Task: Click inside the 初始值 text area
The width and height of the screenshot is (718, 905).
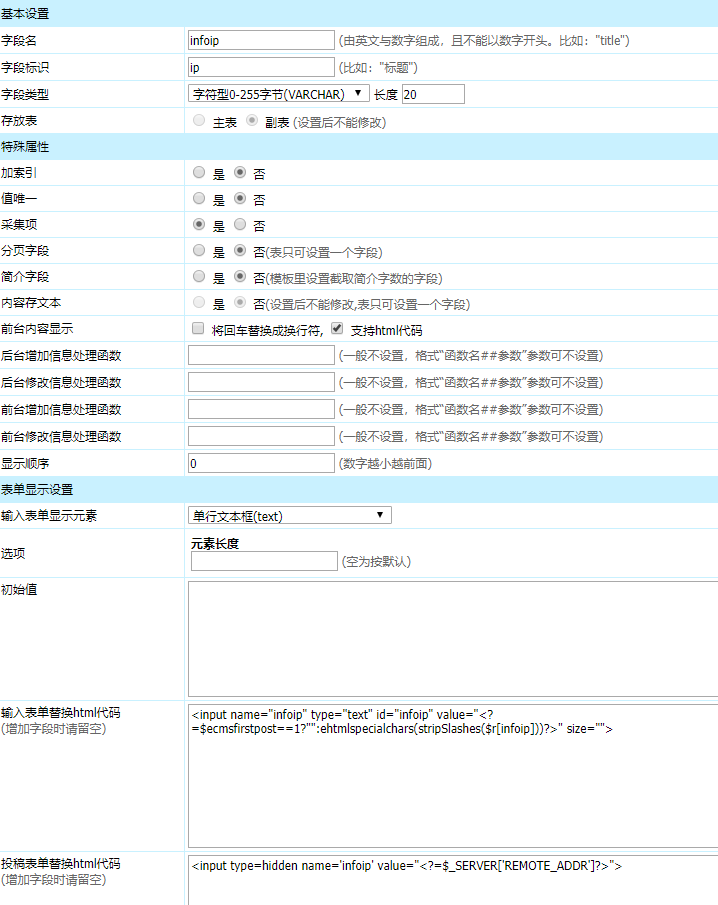Action: tap(452, 638)
